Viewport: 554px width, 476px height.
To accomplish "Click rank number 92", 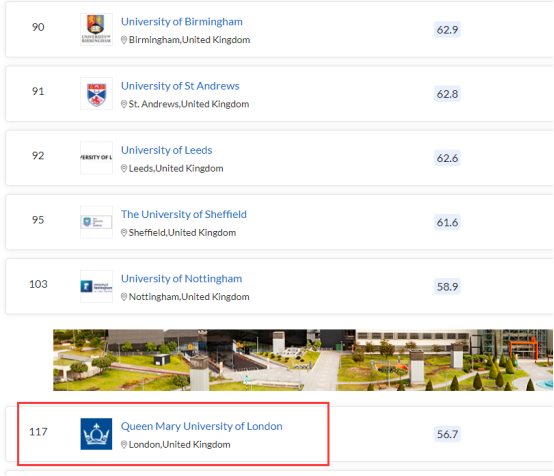I will pyautogui.click(x=38, y=156).
